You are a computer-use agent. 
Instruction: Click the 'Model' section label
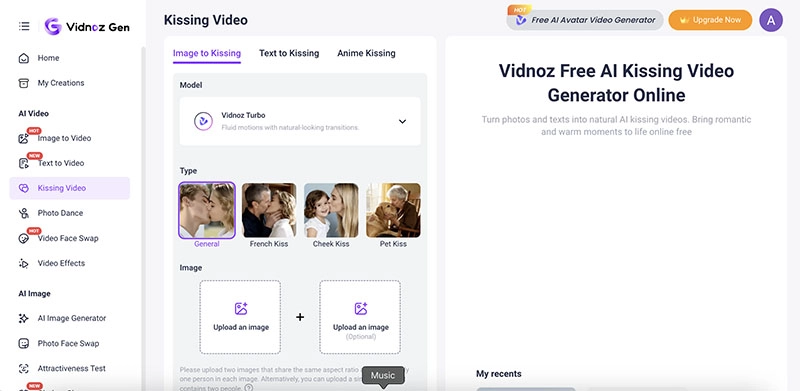[191, 85]
